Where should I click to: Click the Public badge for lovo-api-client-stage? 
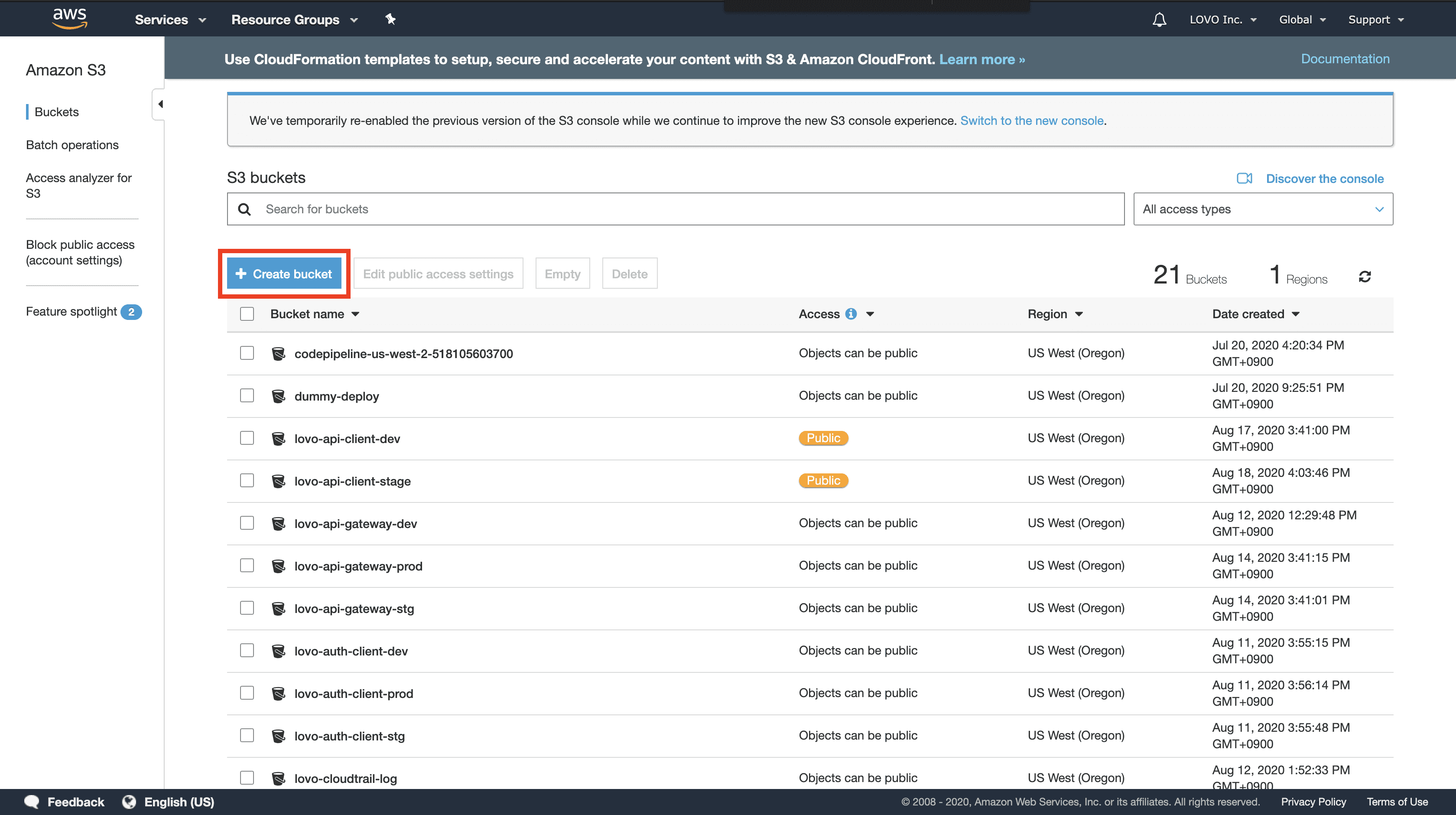823,481
